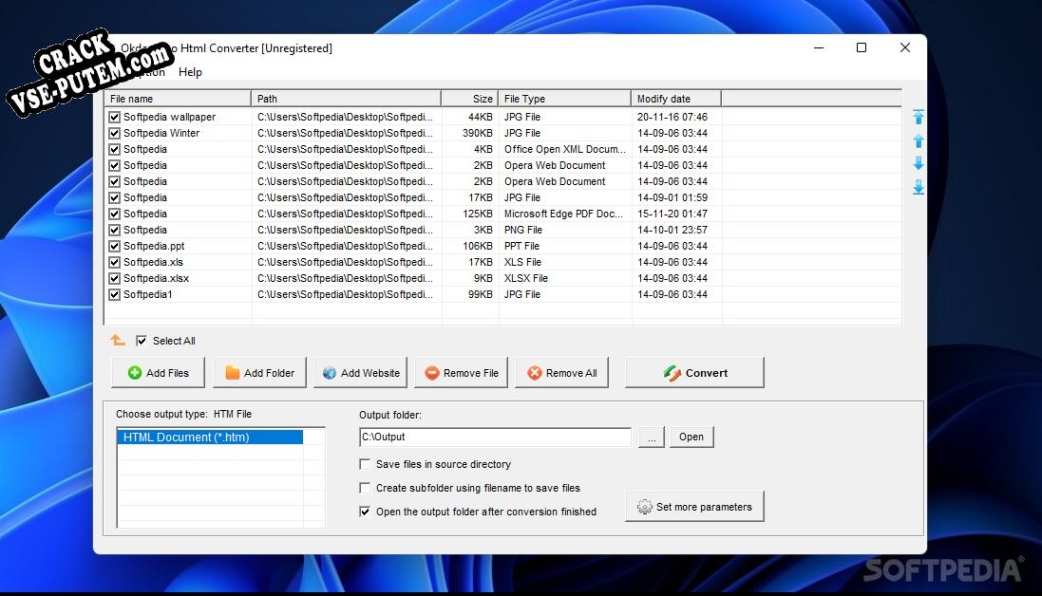Click the move-down arrow icon
Viewport: 1042px width, 596px height.
click(x=918, y=163)
